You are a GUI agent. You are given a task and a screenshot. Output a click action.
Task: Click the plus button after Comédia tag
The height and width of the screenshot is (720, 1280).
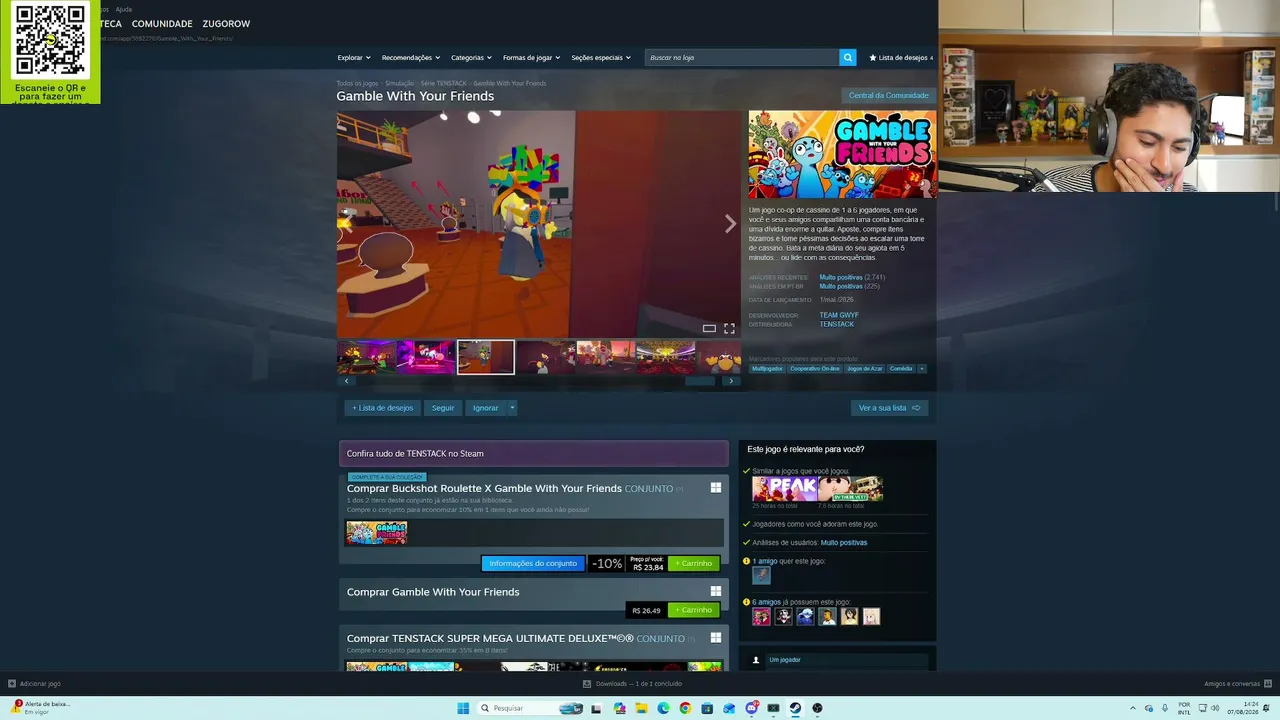pyautogui.click(x=921, y=369)
